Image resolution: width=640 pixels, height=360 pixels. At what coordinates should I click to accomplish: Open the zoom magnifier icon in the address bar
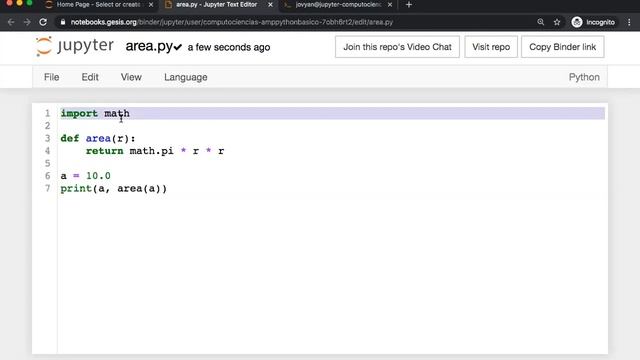point(541,22)
